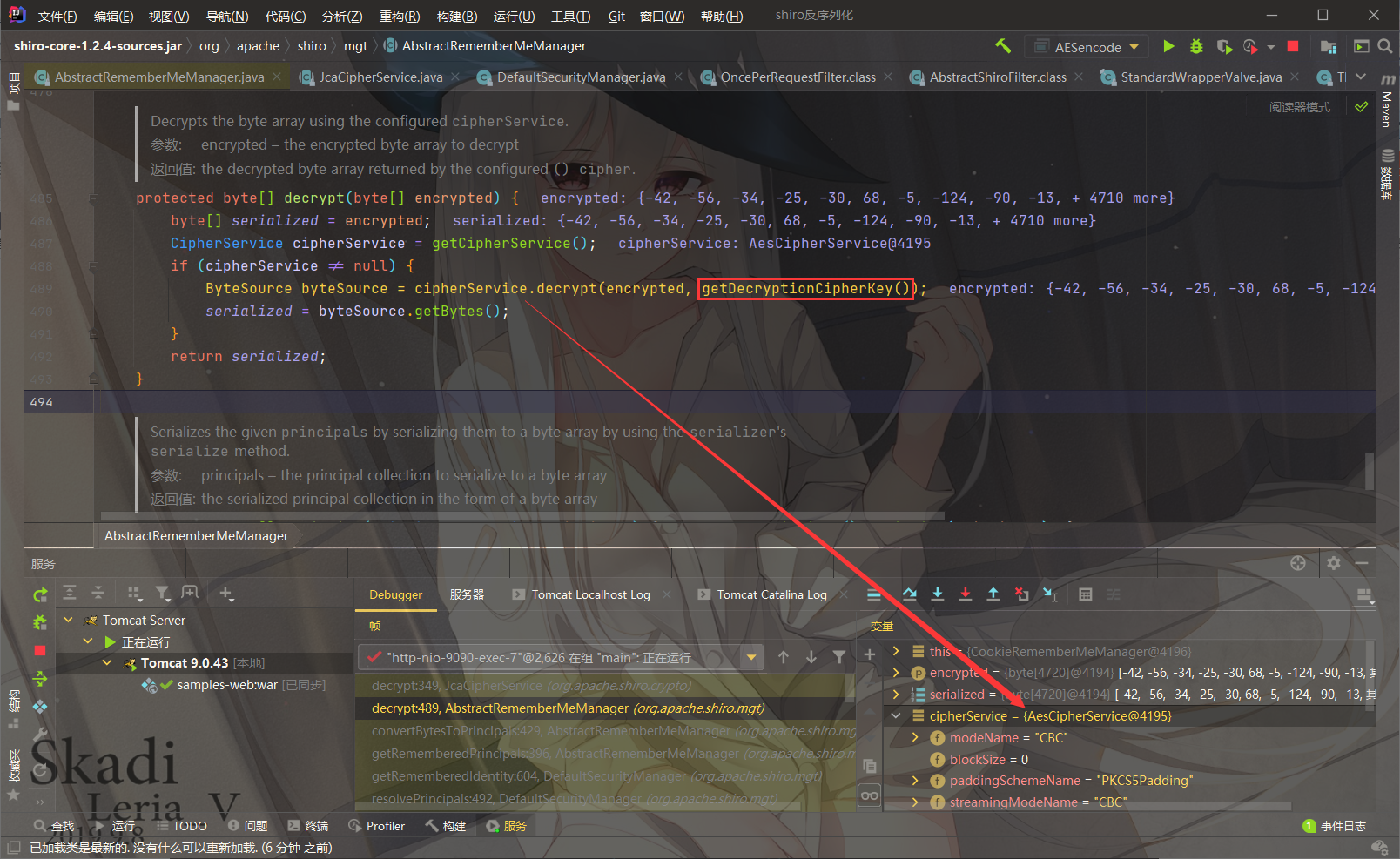This screenshot has height=859, width=1400.
Task: Switch to Tomcat Catalina Log tab
Action: (x=771, y=594)
